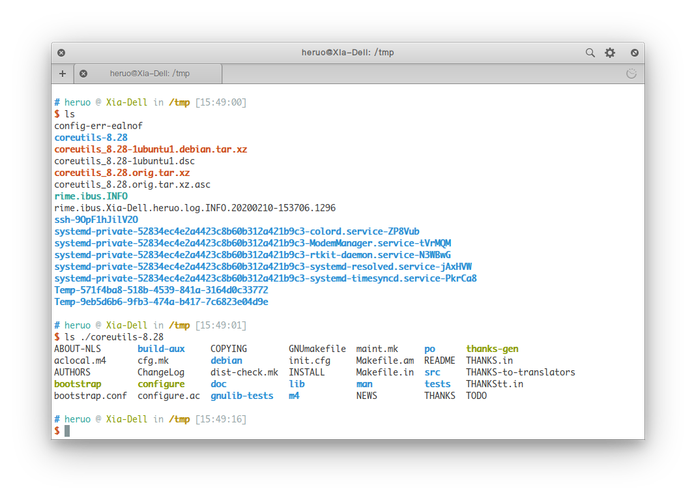Click the init.cfg file name

pos(309,361)
